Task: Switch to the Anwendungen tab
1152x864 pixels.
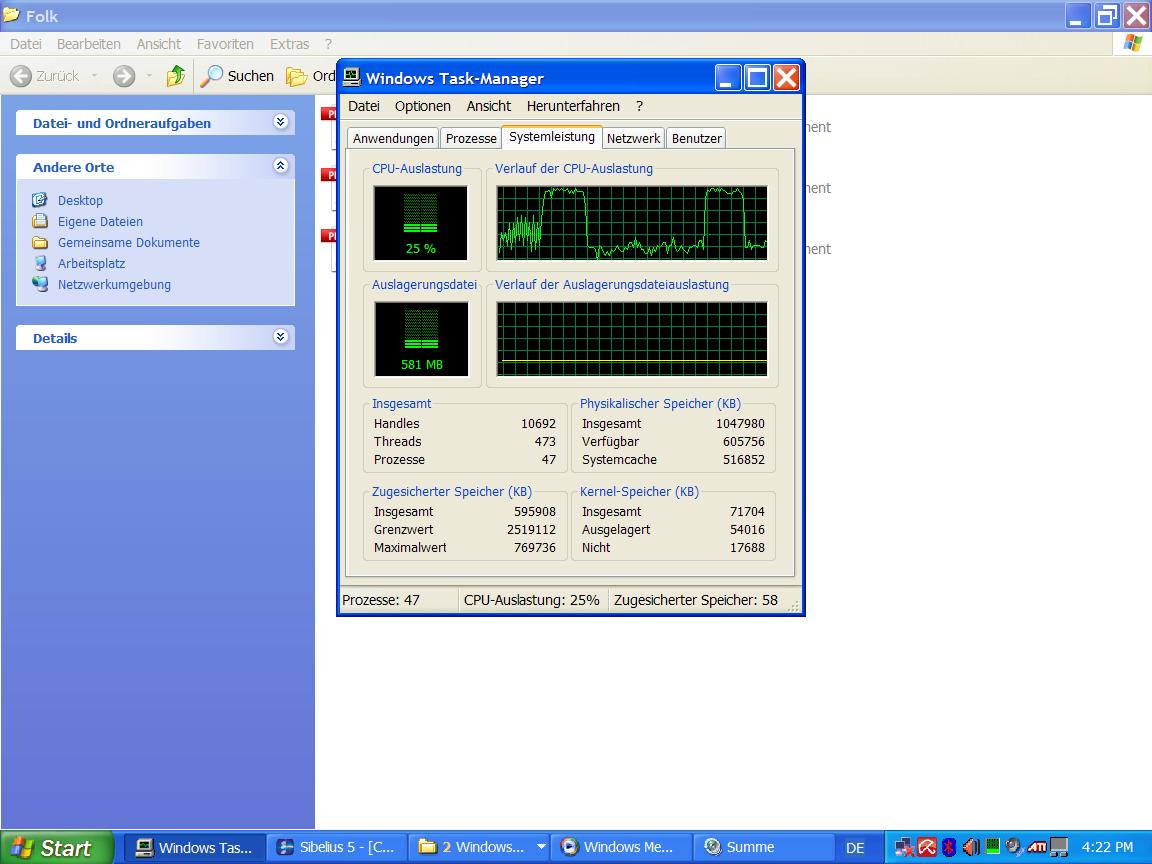Action: click(x=393, y=138)
